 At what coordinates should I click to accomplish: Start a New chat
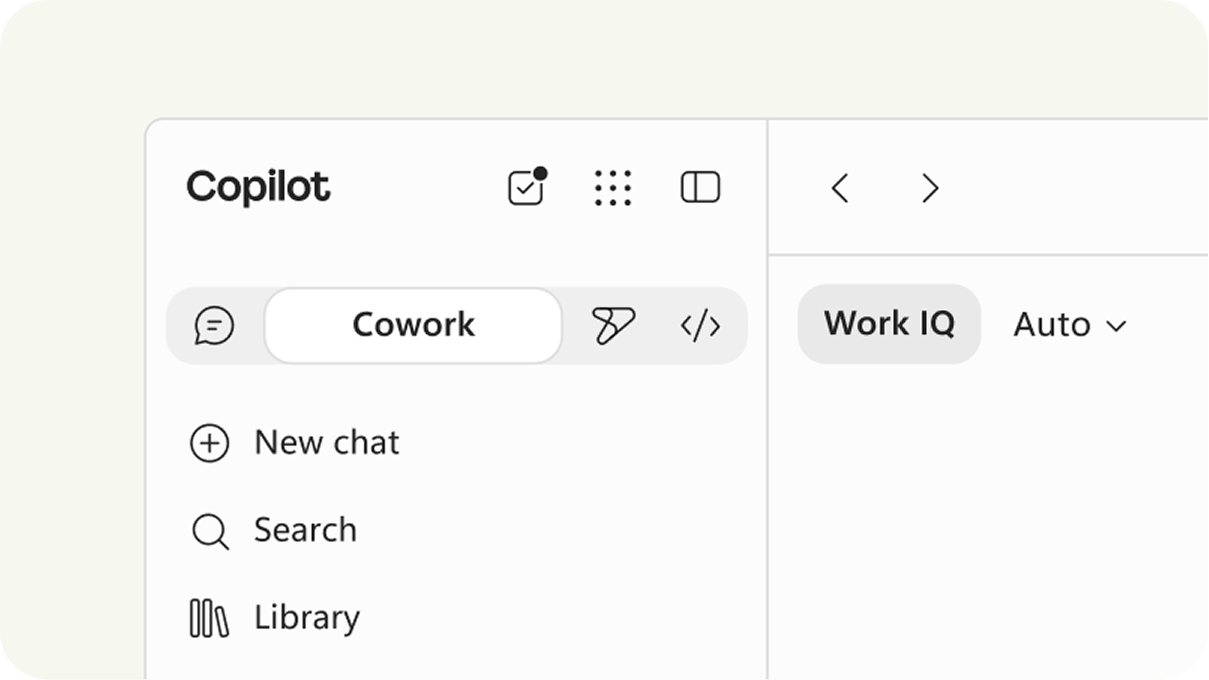tap(295, 443)
